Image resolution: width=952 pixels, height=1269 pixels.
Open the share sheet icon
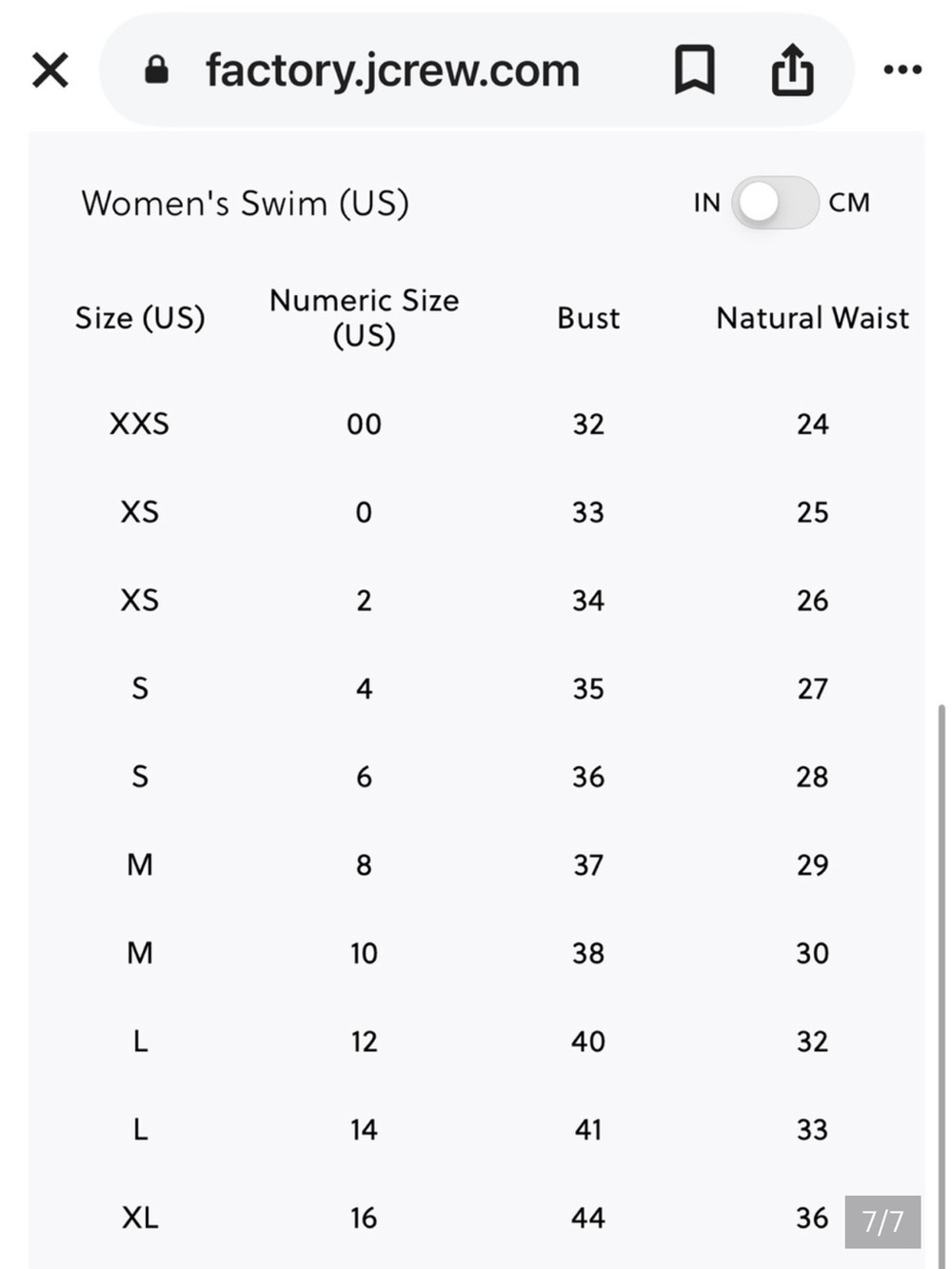[792, 69]
